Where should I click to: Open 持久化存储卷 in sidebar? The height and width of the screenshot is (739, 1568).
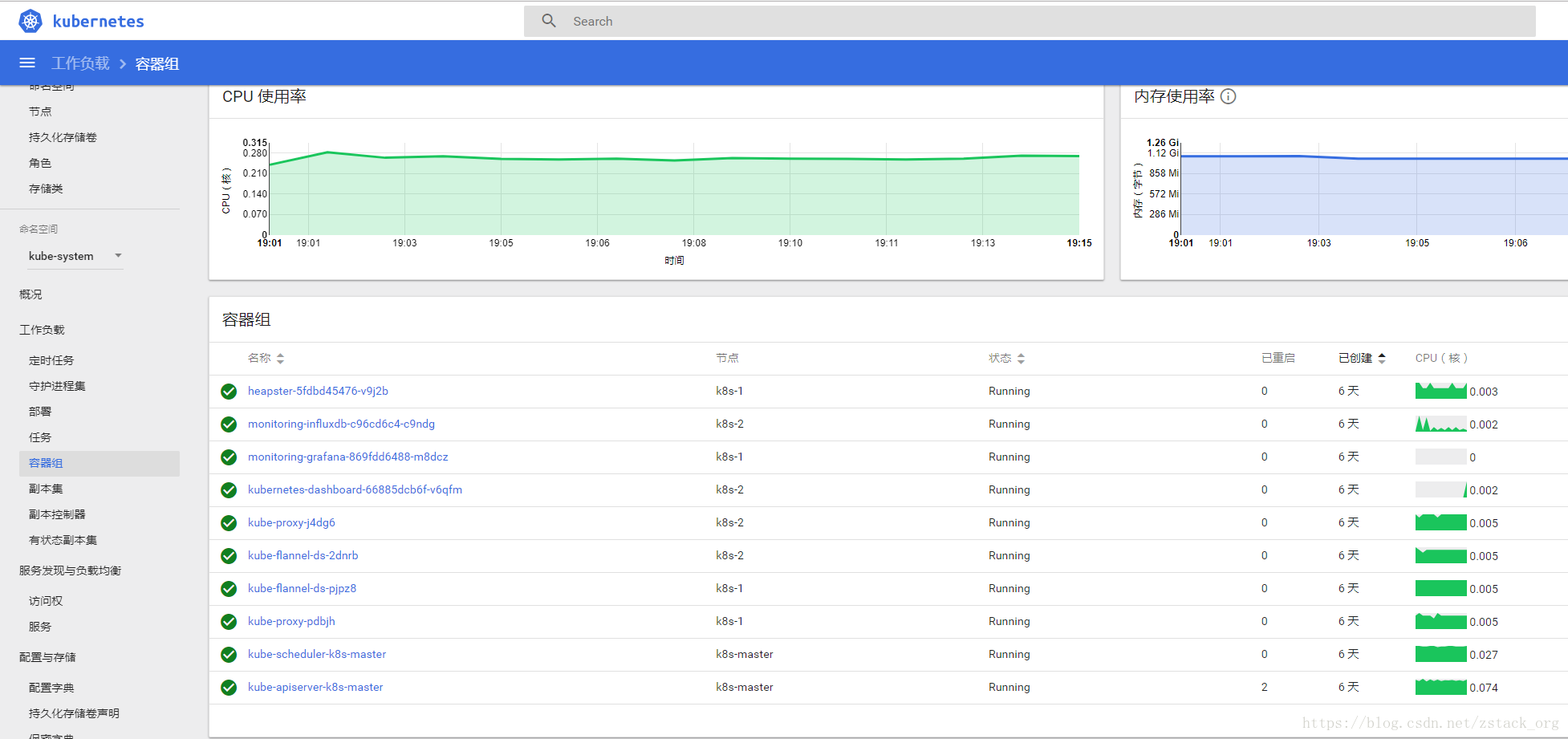tap(63, 137)
